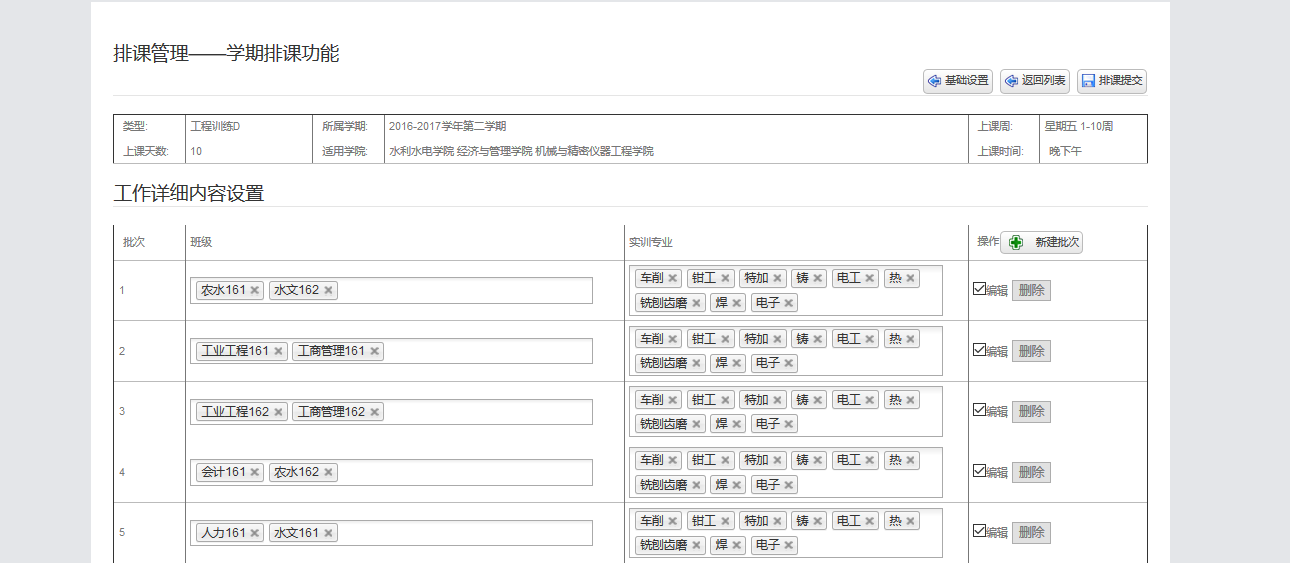Click the 排课提交 save icon button
This screenshot has height=563, width=1290.
pos(1111,81)
